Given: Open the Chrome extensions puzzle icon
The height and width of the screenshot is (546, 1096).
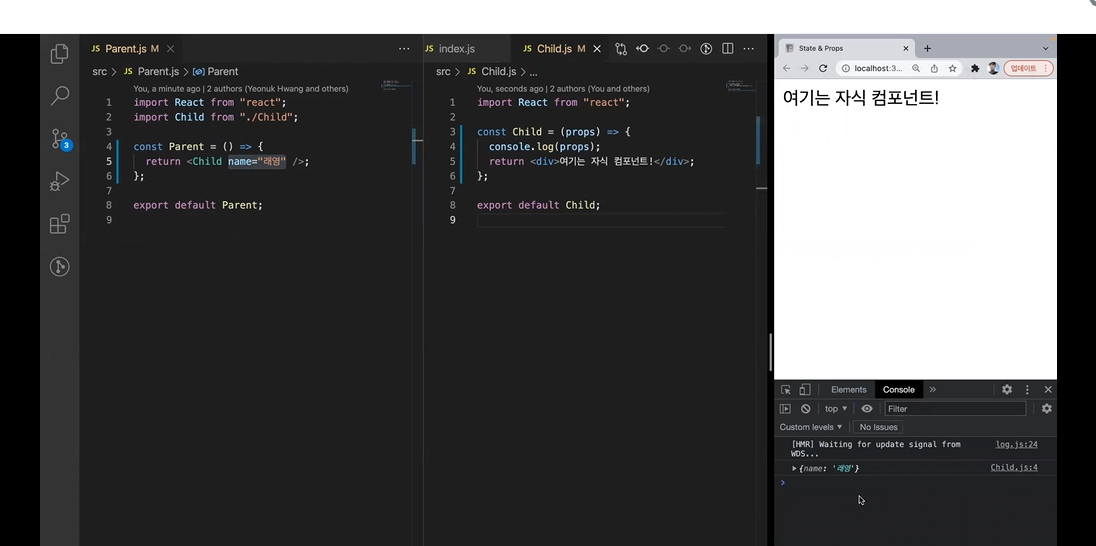Looking at the screenshot, I should coord(975,68).
